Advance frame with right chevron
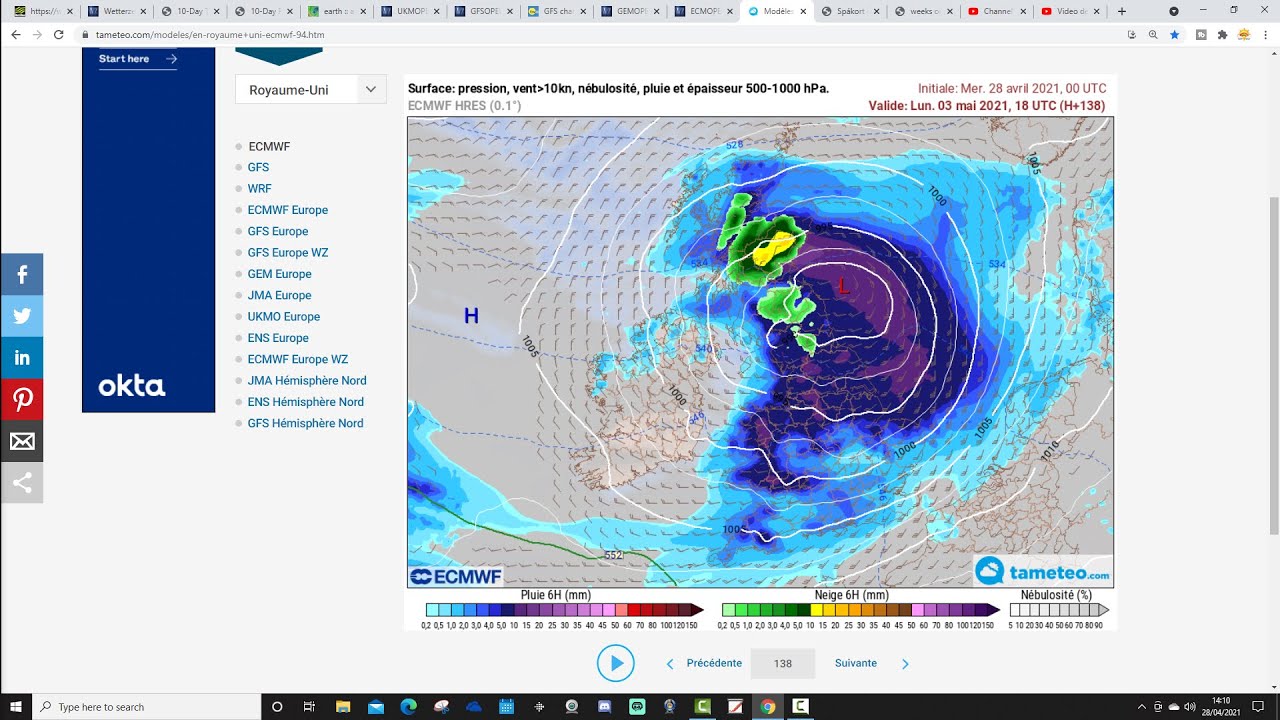This screenshot has height=720, width=1280. pos(905,664)
